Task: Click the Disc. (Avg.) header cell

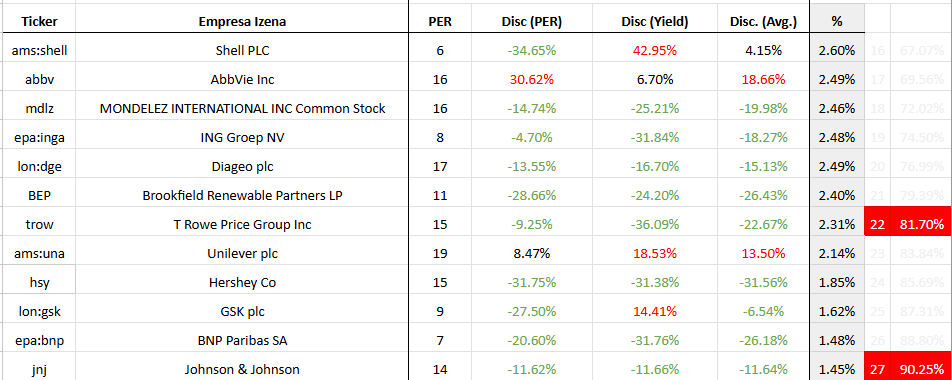Action: click(763, 22)
